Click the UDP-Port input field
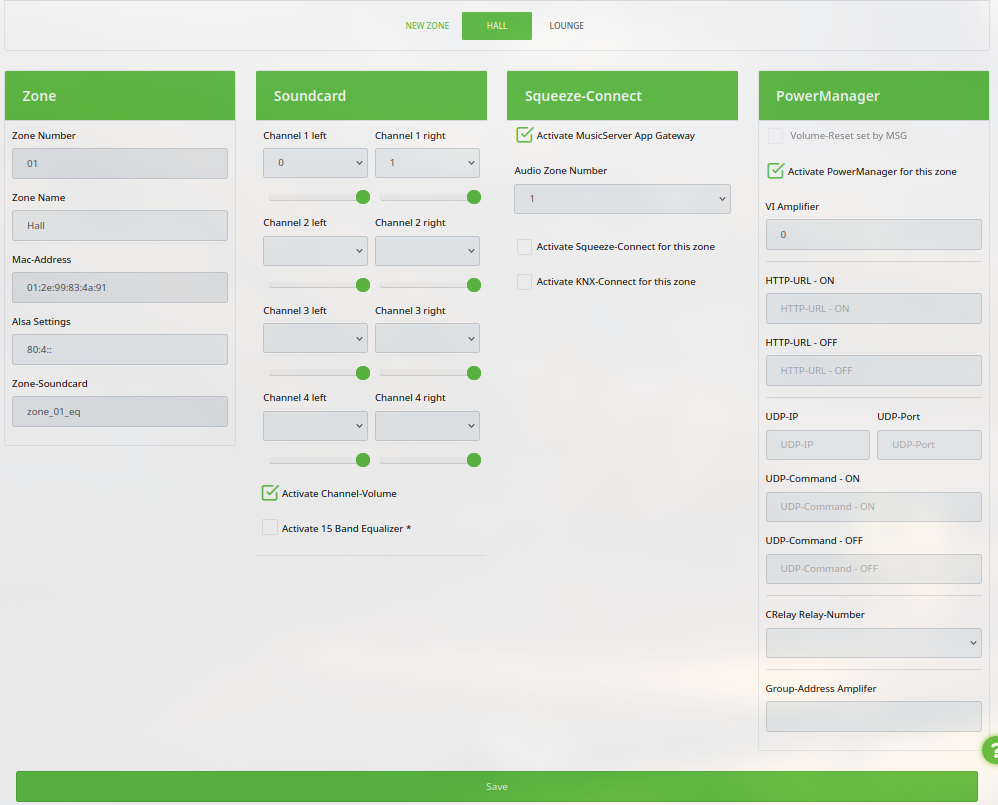This screenshot has width=998, height=805. (929, 445)
